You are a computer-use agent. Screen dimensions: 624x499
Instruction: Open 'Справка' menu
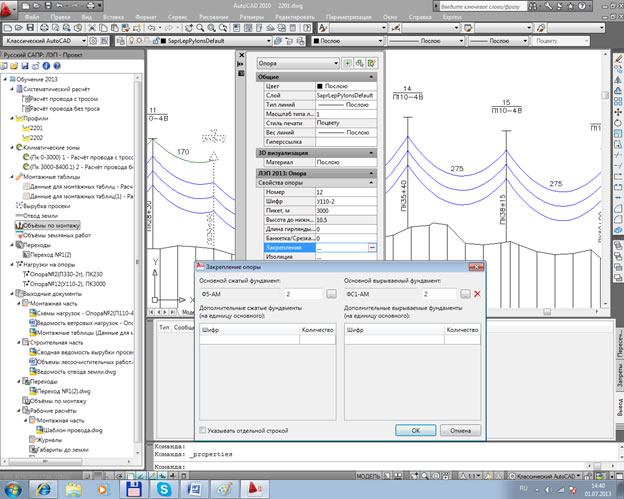[x=420, y=17]
